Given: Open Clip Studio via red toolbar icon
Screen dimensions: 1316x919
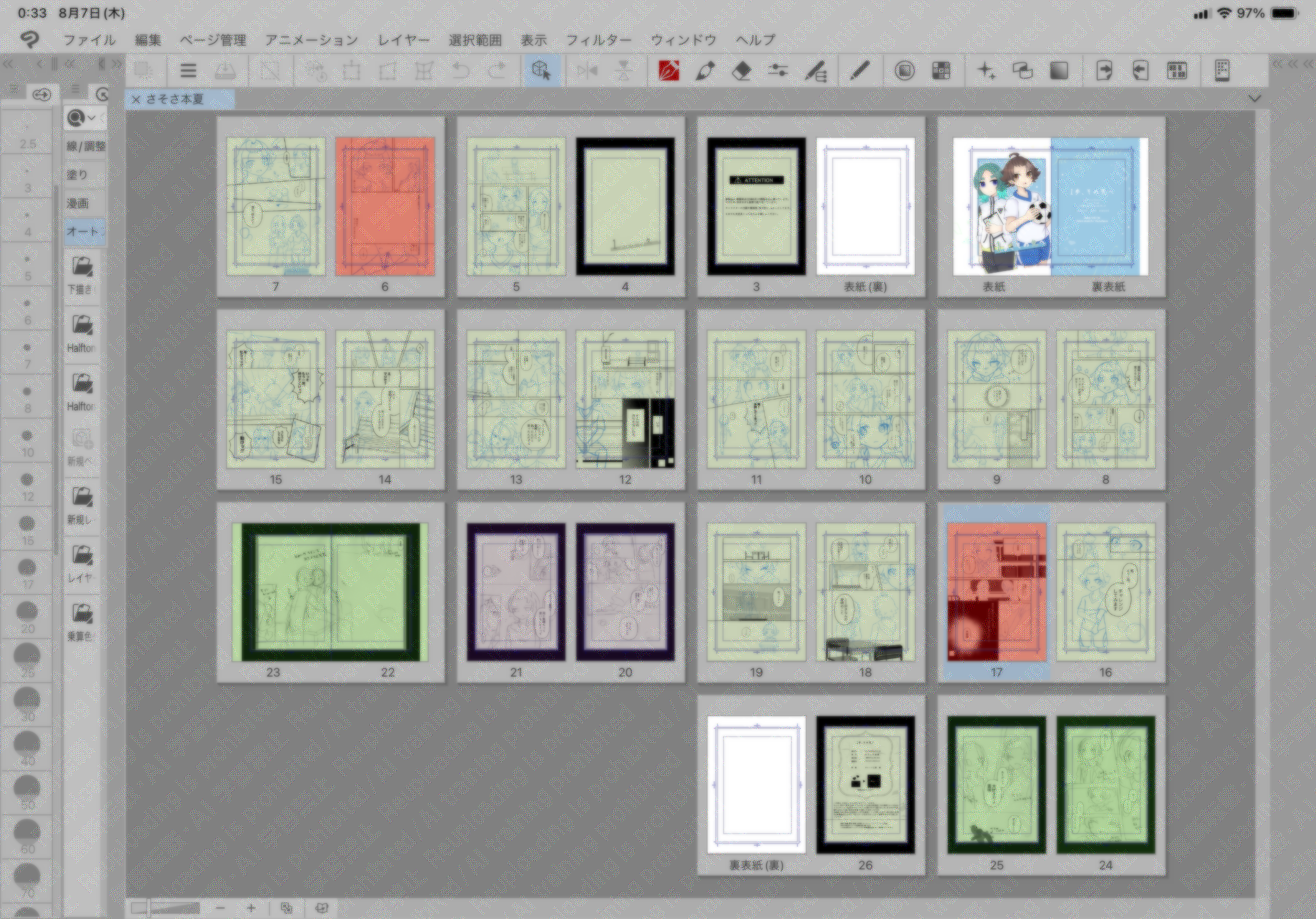Looking at the screenshot, I should click(668, 71).
